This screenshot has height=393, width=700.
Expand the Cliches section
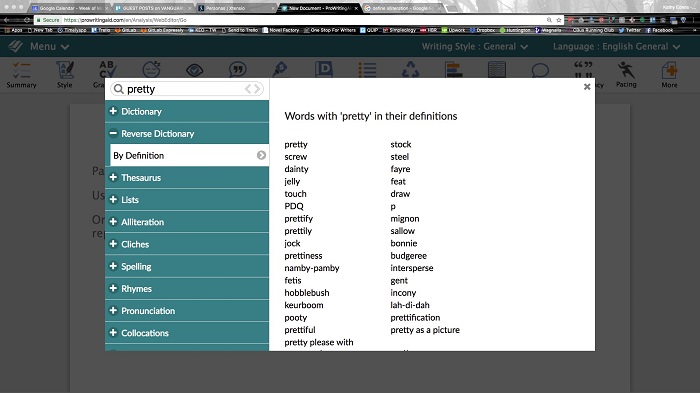(187, 244)
